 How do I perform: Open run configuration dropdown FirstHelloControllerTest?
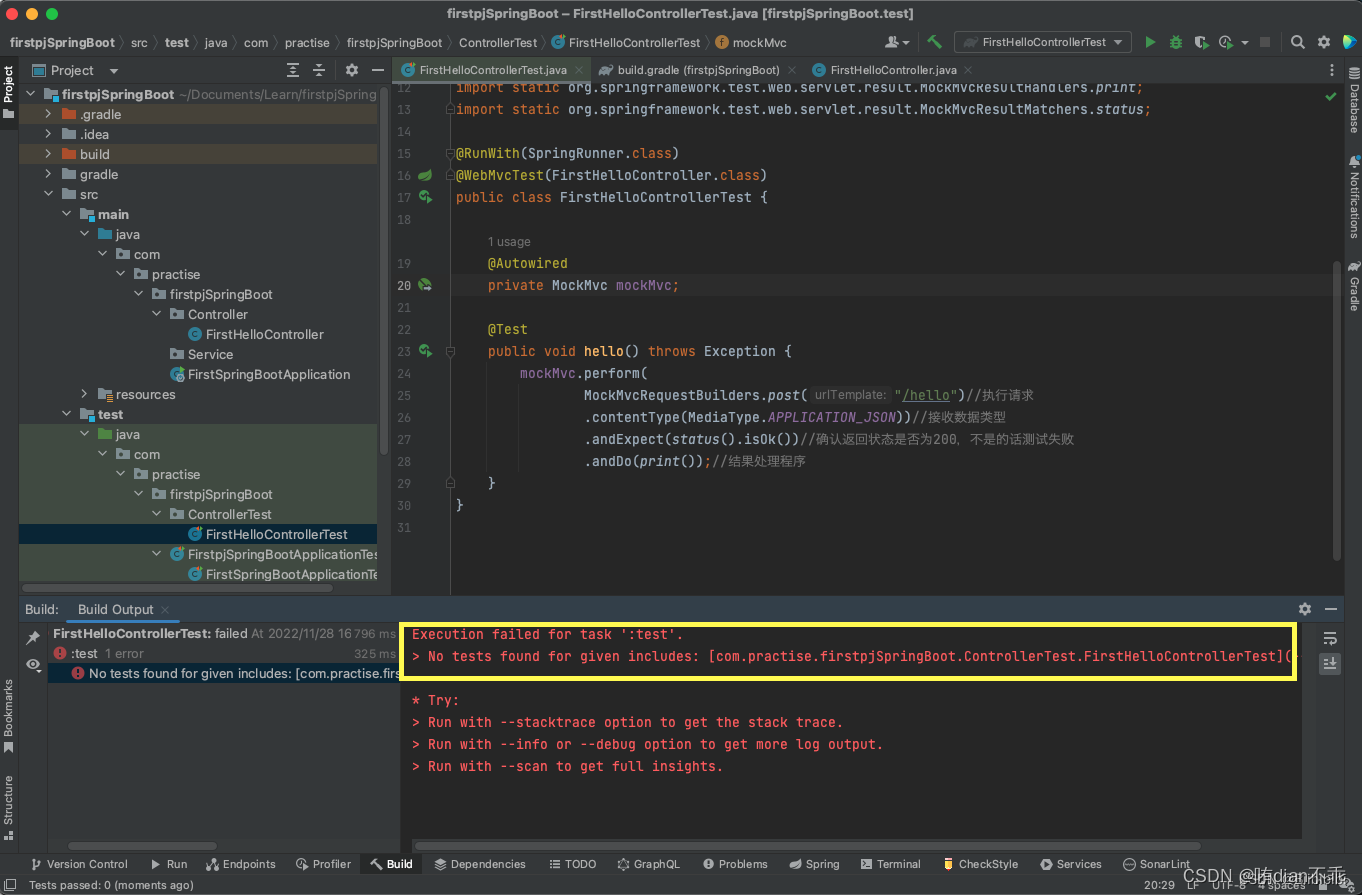coord(1043,42)
